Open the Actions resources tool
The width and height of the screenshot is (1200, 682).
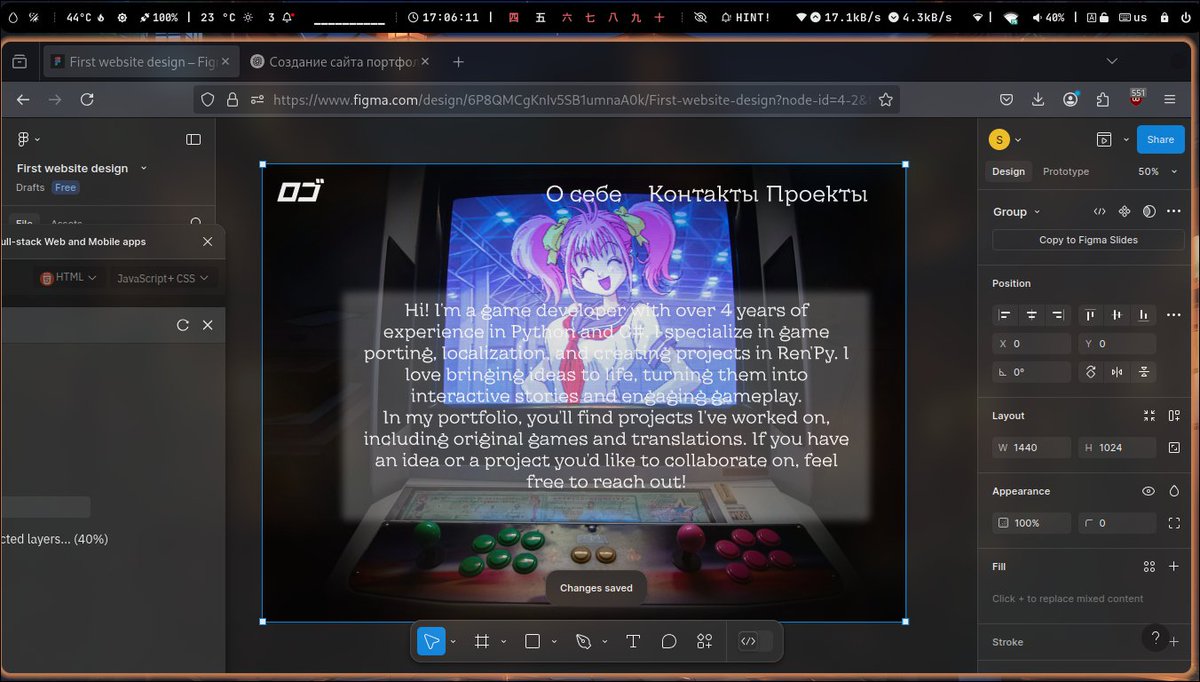[x=705, y=641]
